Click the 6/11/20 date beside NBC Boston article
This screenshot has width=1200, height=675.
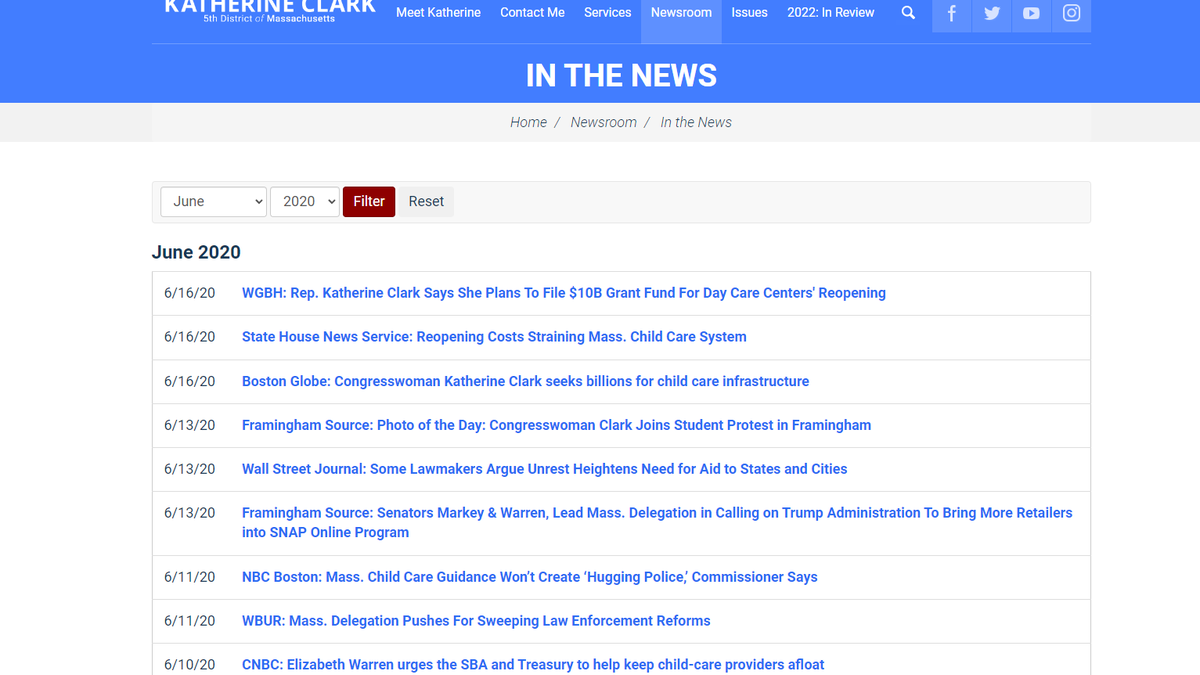190,577
